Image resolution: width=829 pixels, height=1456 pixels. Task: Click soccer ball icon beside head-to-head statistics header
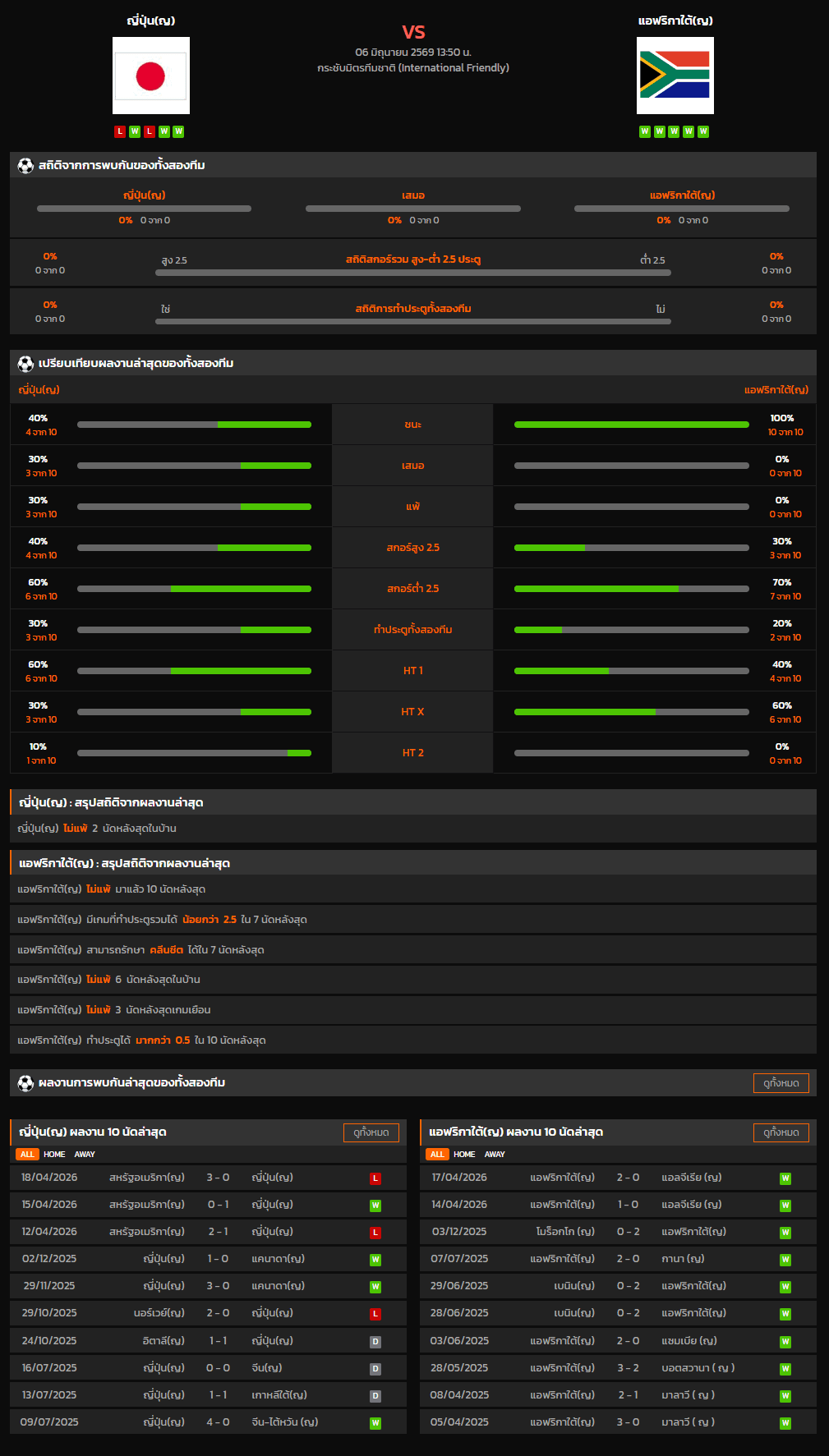[x=25, y=165]
